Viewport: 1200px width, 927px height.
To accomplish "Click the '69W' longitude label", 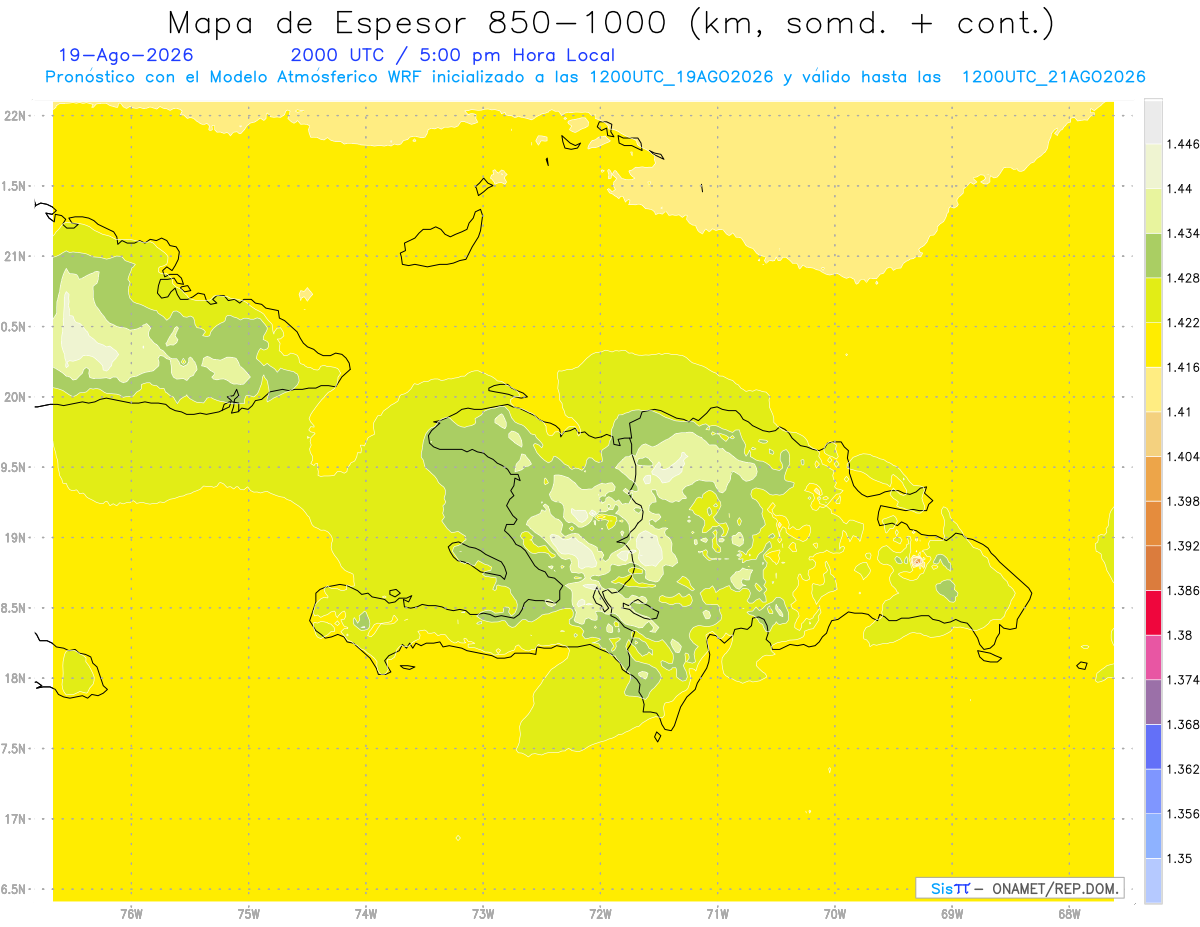I will 952,914.
